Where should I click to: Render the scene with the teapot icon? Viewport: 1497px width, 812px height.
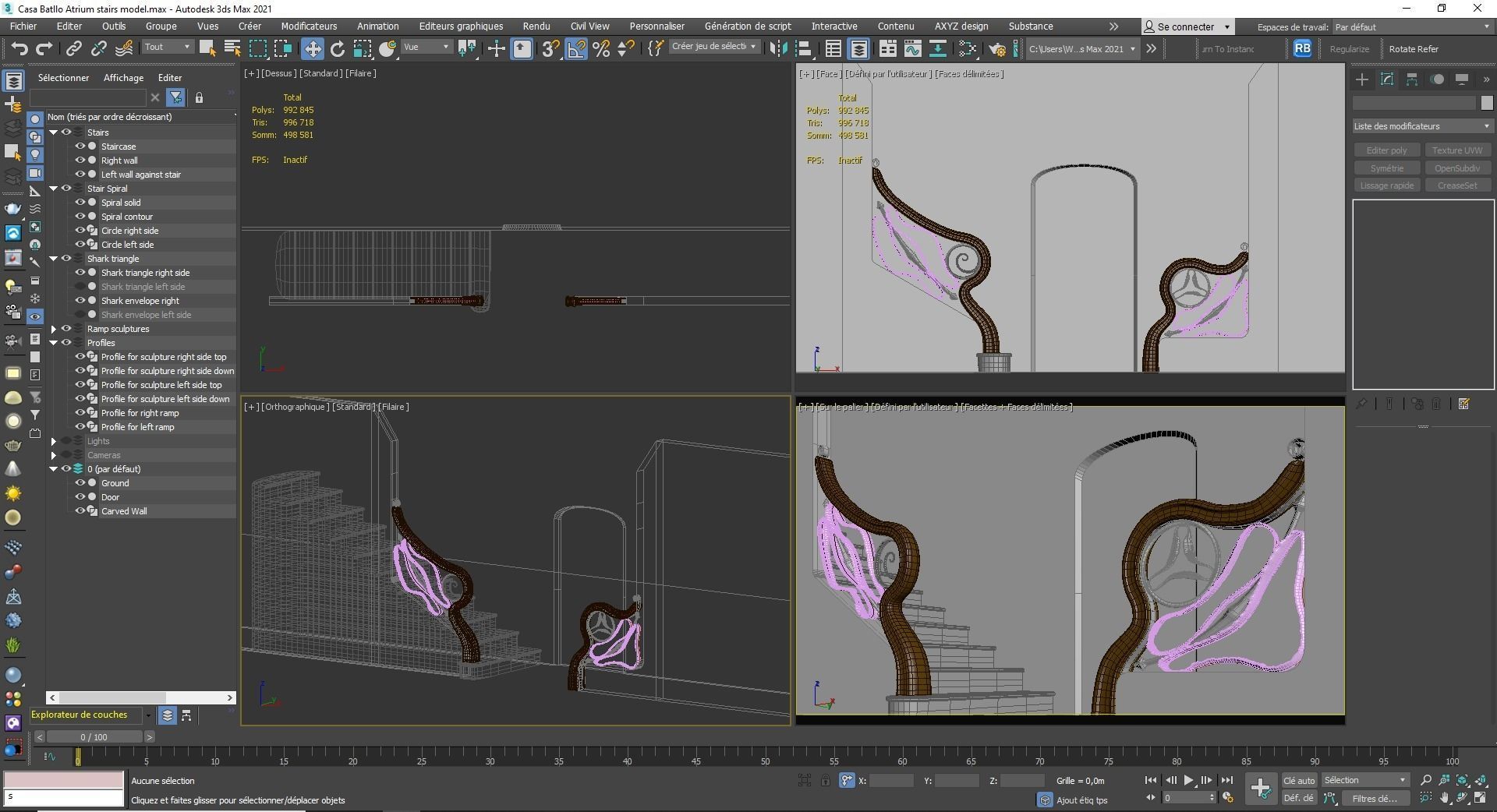[x=1016, y=48]
